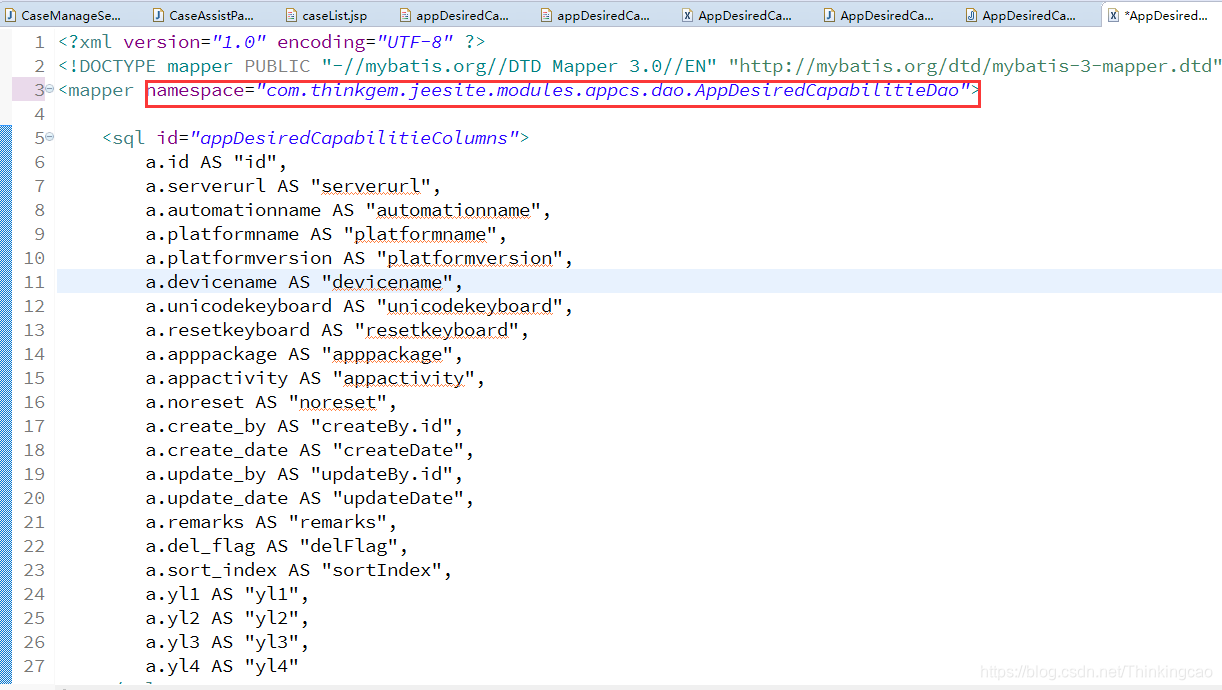Click line number 27 in the gutter

[34, 666]
